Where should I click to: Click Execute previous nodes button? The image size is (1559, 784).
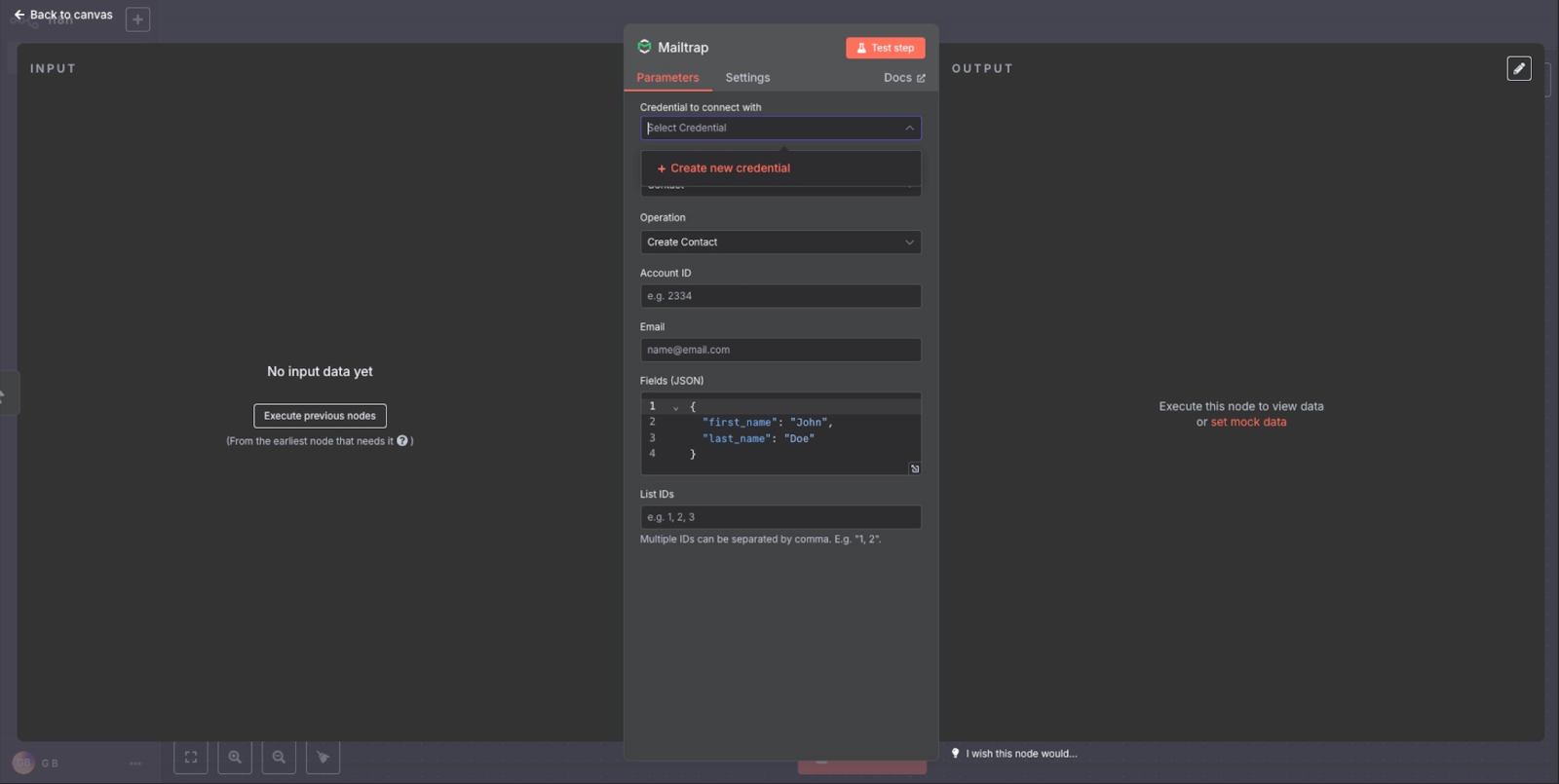pos(320,416)
